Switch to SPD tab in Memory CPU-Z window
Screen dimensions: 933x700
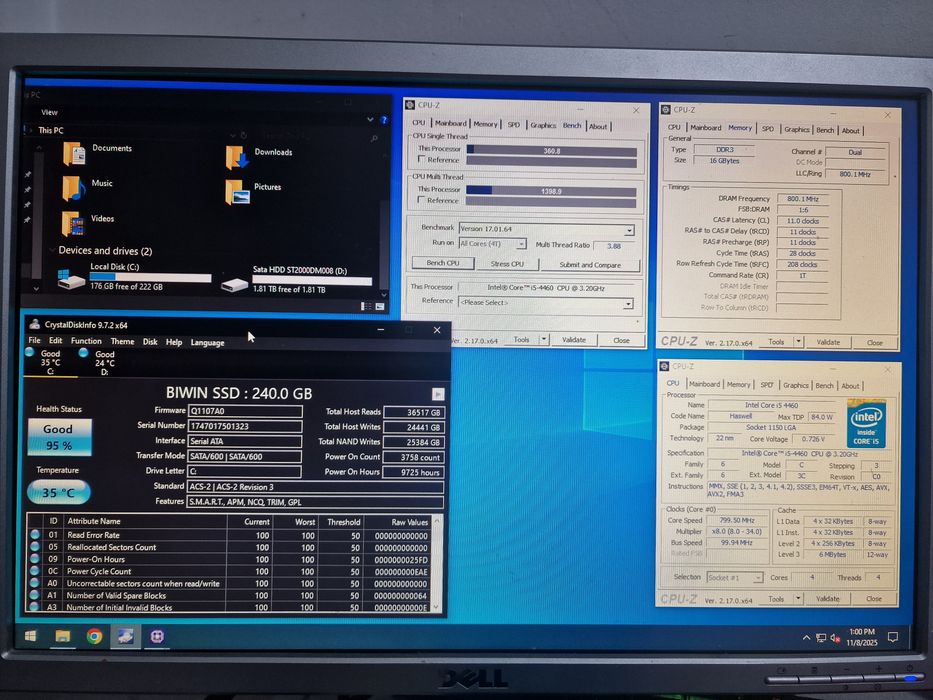[768, 129]
